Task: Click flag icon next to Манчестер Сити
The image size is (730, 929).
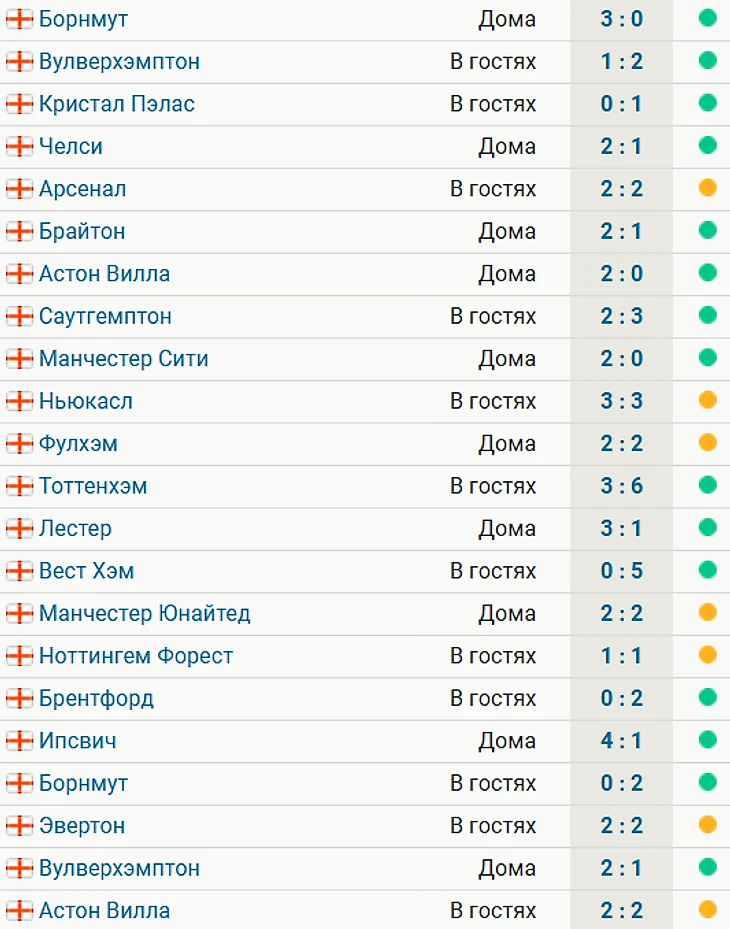Action: 19,359
